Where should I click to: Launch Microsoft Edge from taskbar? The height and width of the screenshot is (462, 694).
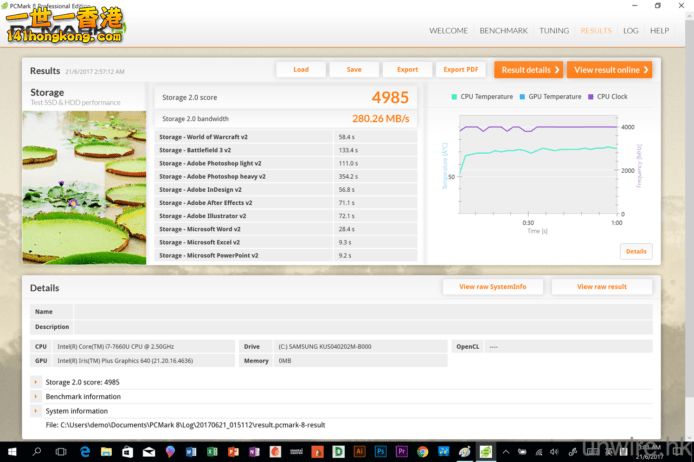pos(85,452)
